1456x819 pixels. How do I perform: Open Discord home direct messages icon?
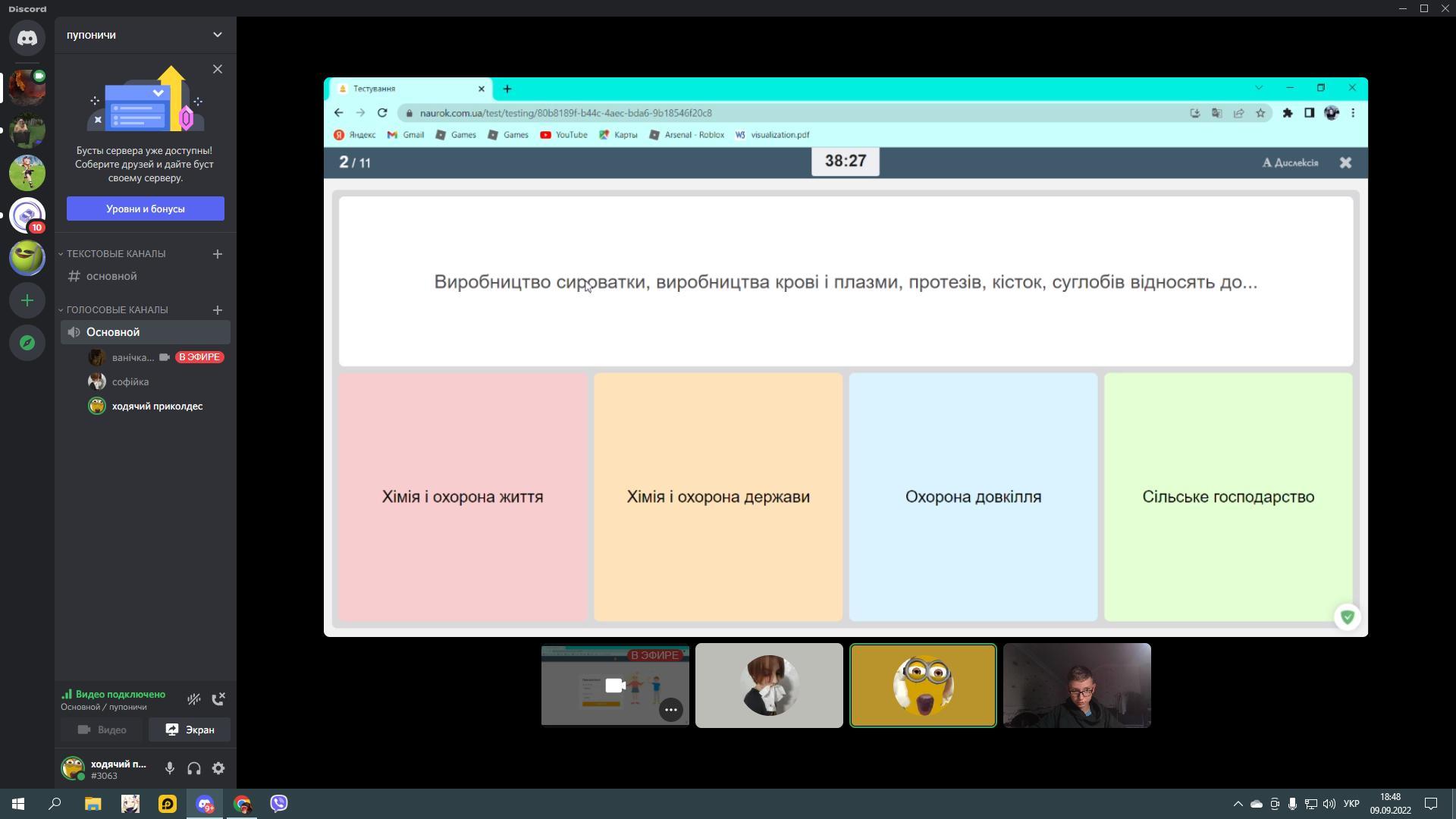(27, 38)
